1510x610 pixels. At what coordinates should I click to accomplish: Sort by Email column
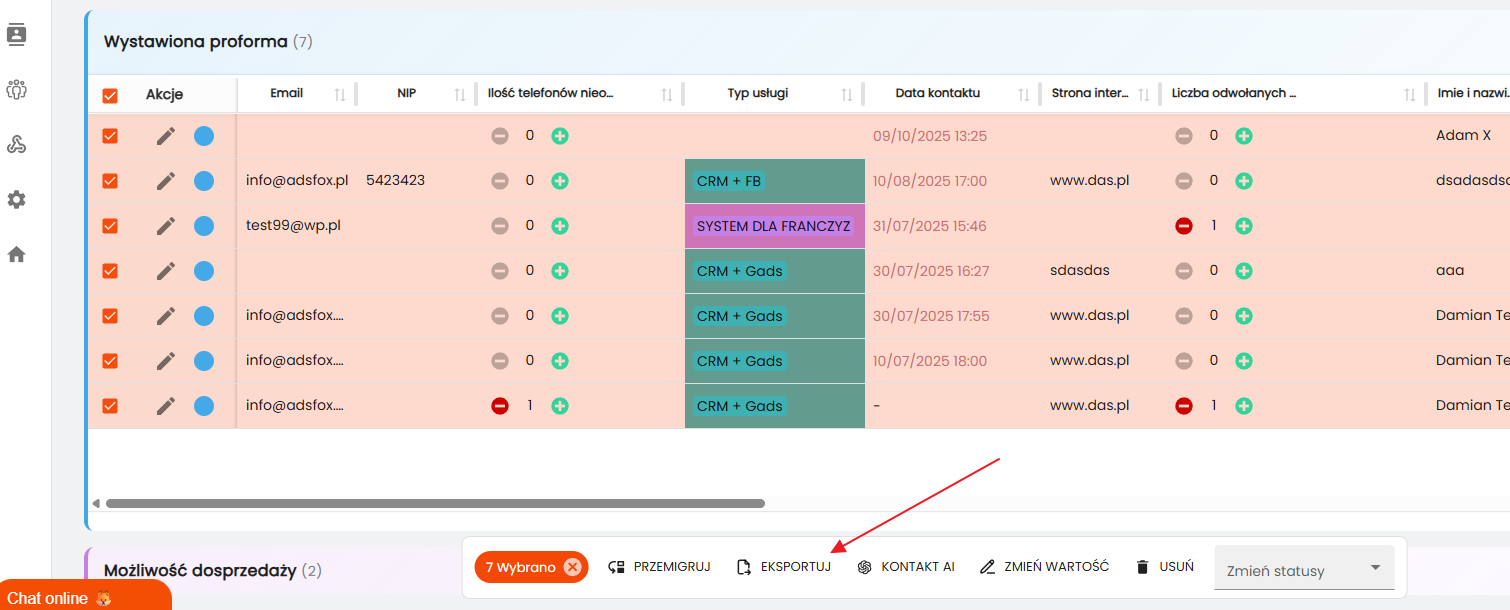(340, 94)
